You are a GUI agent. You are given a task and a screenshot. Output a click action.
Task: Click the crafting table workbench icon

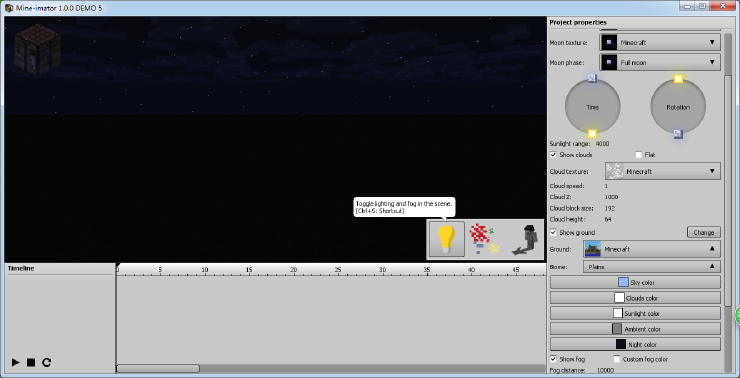coord(37,50)
